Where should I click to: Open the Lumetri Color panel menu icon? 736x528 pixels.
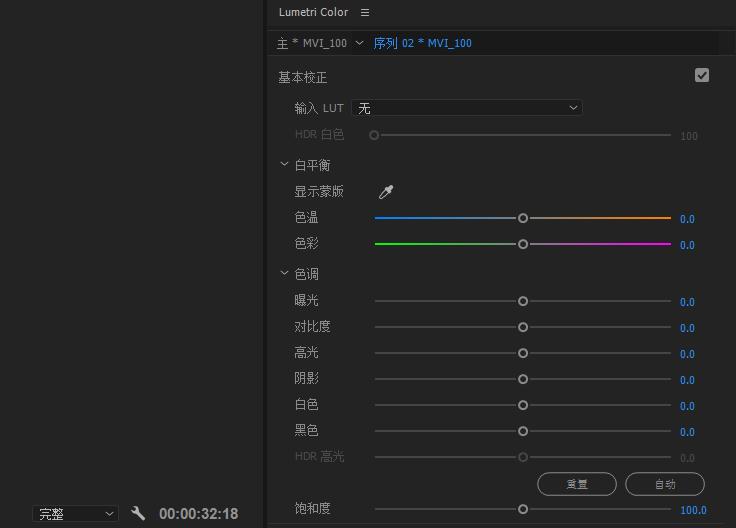coord(365,13)
